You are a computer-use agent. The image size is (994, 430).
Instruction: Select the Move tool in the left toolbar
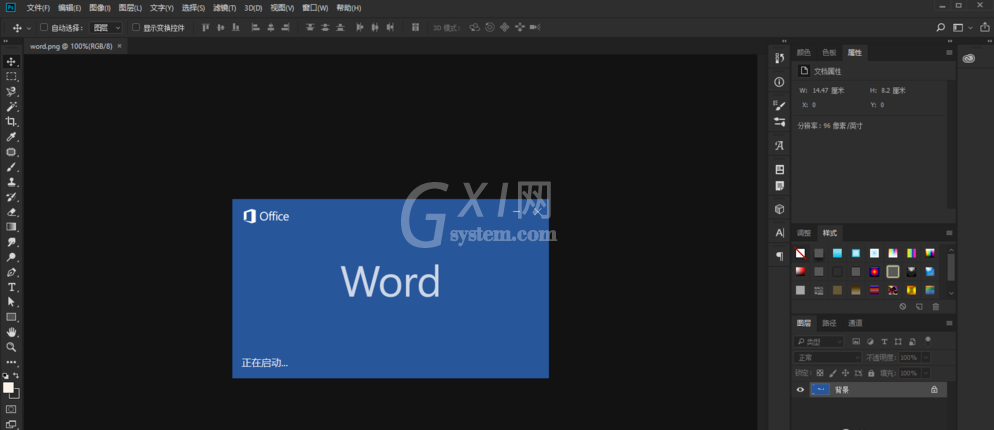point(11,62)
